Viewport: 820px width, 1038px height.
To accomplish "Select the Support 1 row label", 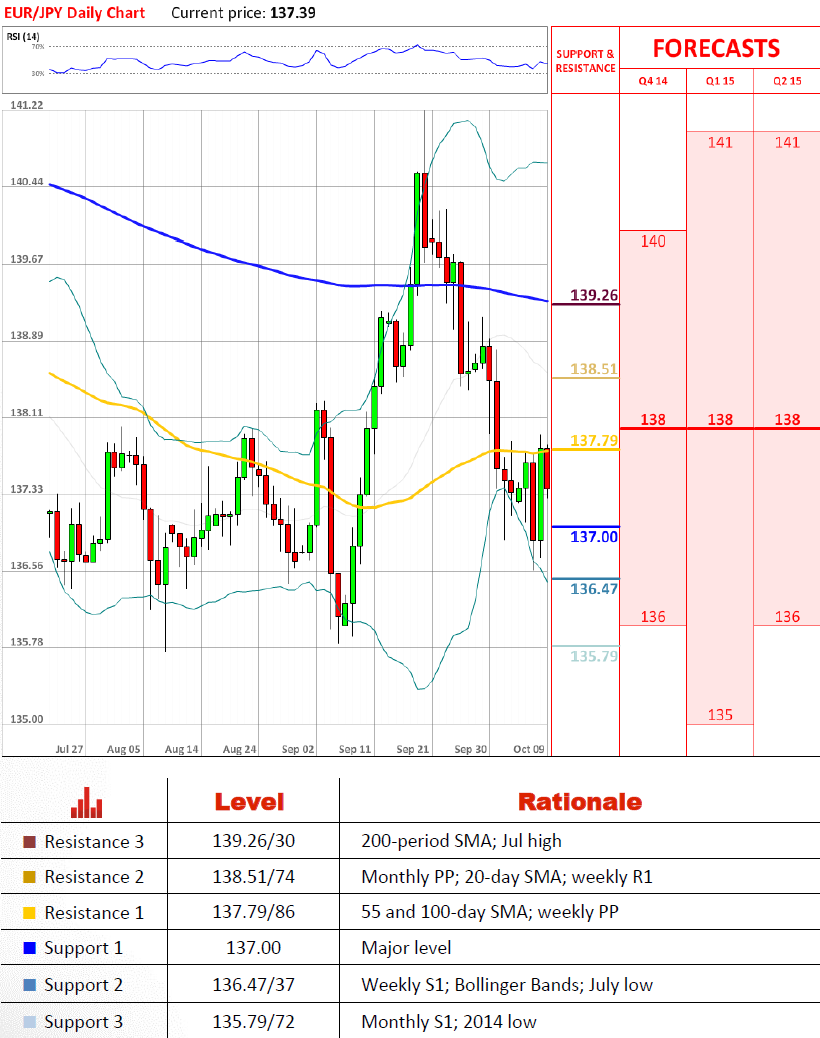I will 83,949.
